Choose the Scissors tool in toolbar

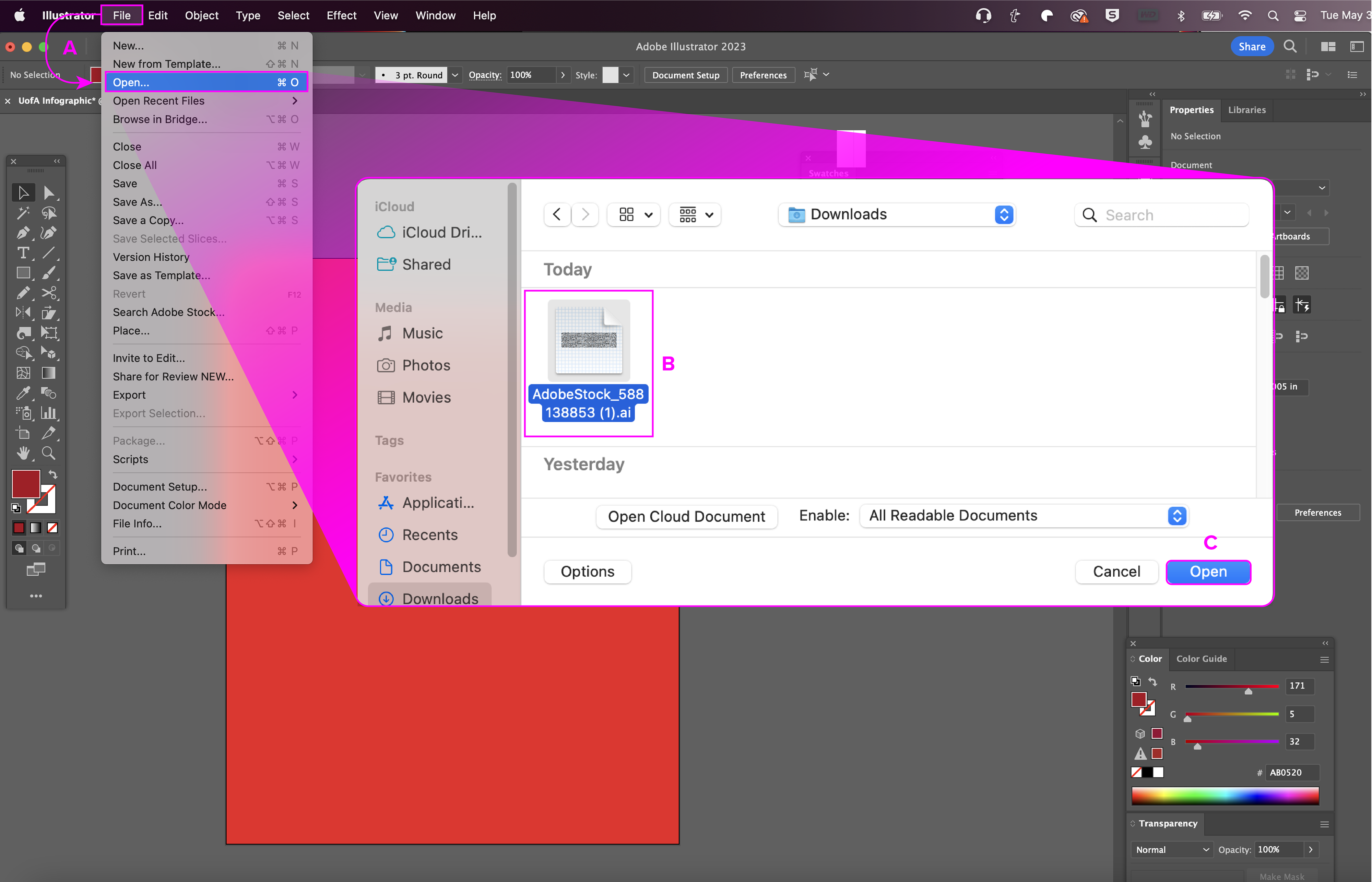pos(49,293)
